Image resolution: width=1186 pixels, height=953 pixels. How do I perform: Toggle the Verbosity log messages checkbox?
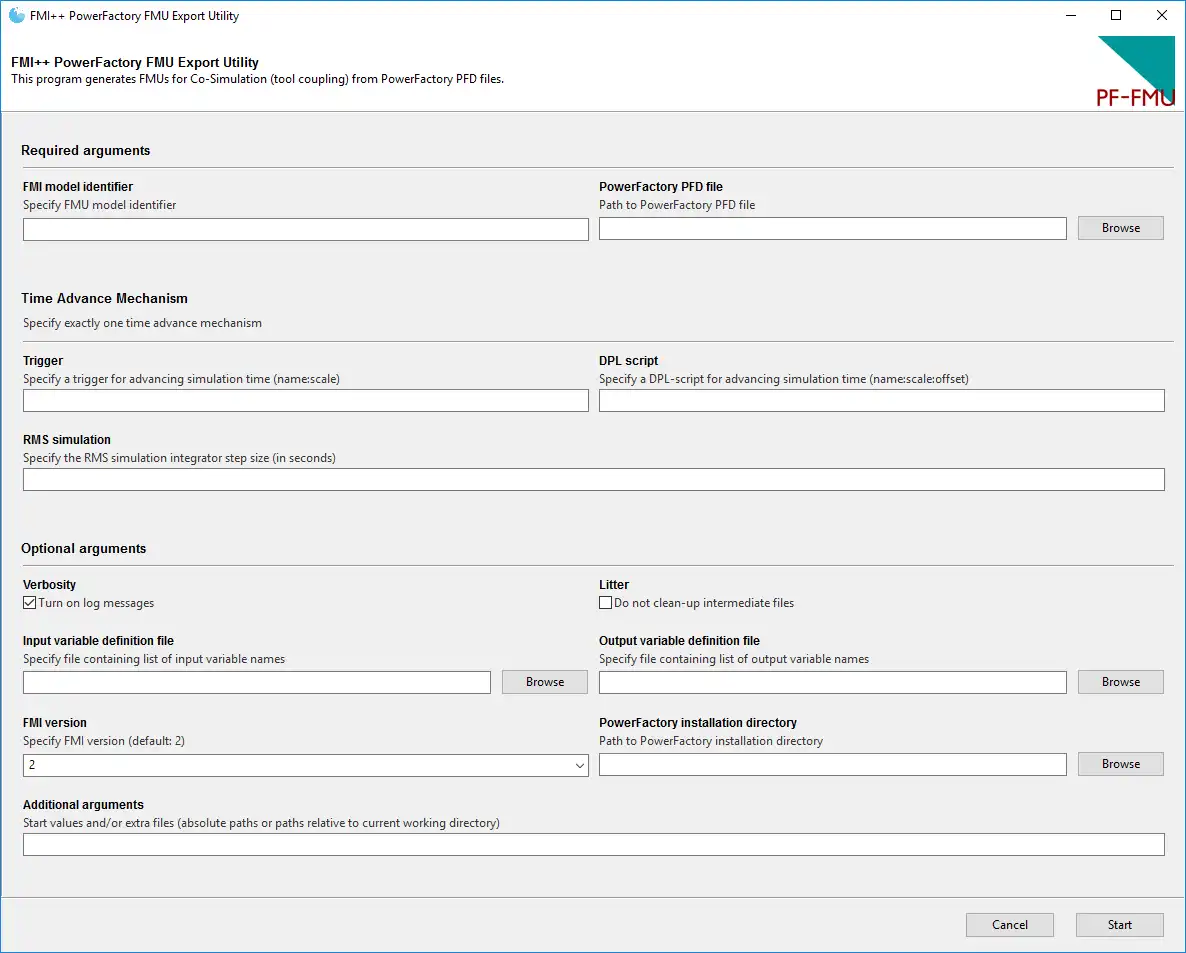(29, 603)
